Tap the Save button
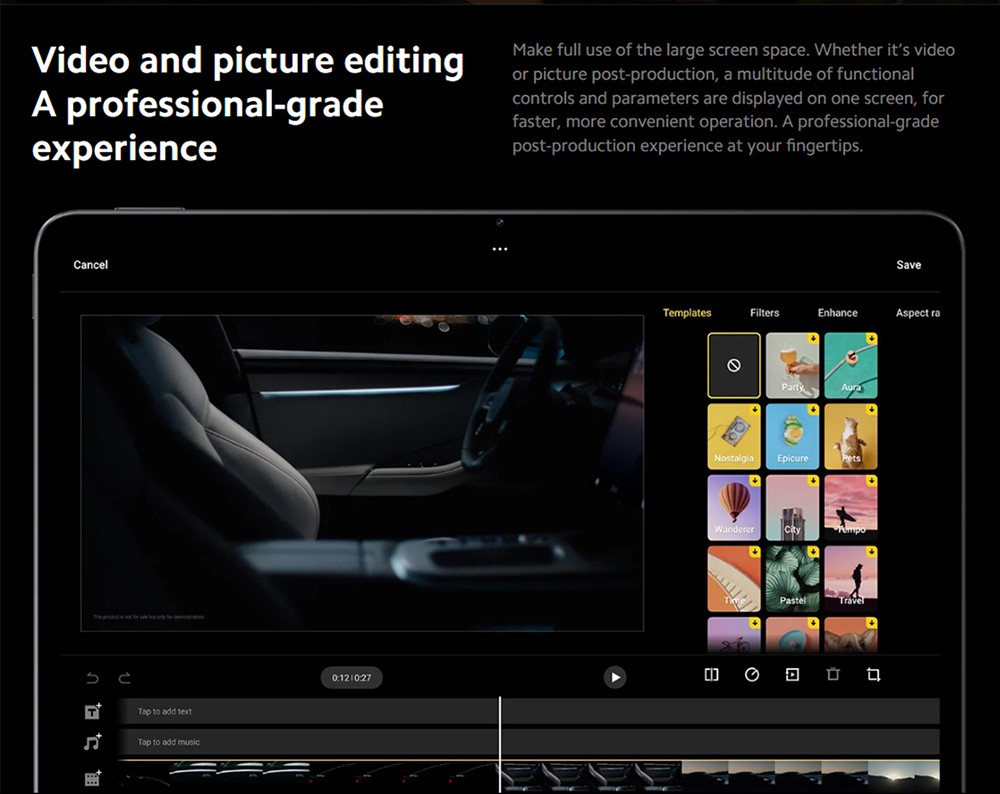This screenshot has width=1000, height=794. pyautogui.click(x=908, y=265)
